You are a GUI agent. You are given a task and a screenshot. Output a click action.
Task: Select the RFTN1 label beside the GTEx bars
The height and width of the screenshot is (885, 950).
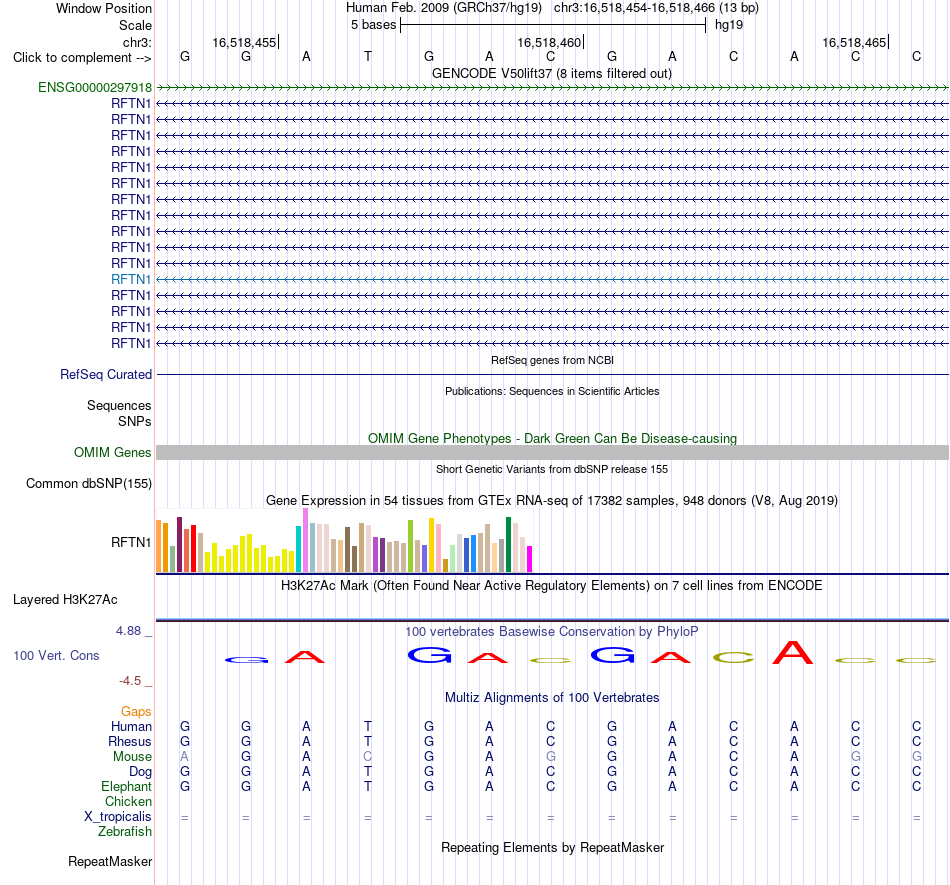click(x=131, y=542)
